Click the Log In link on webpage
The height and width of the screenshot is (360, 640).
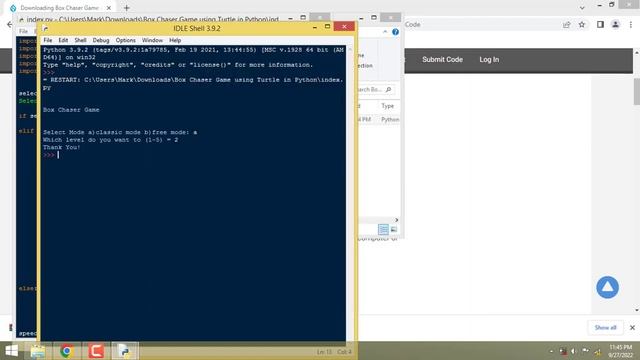489,60
